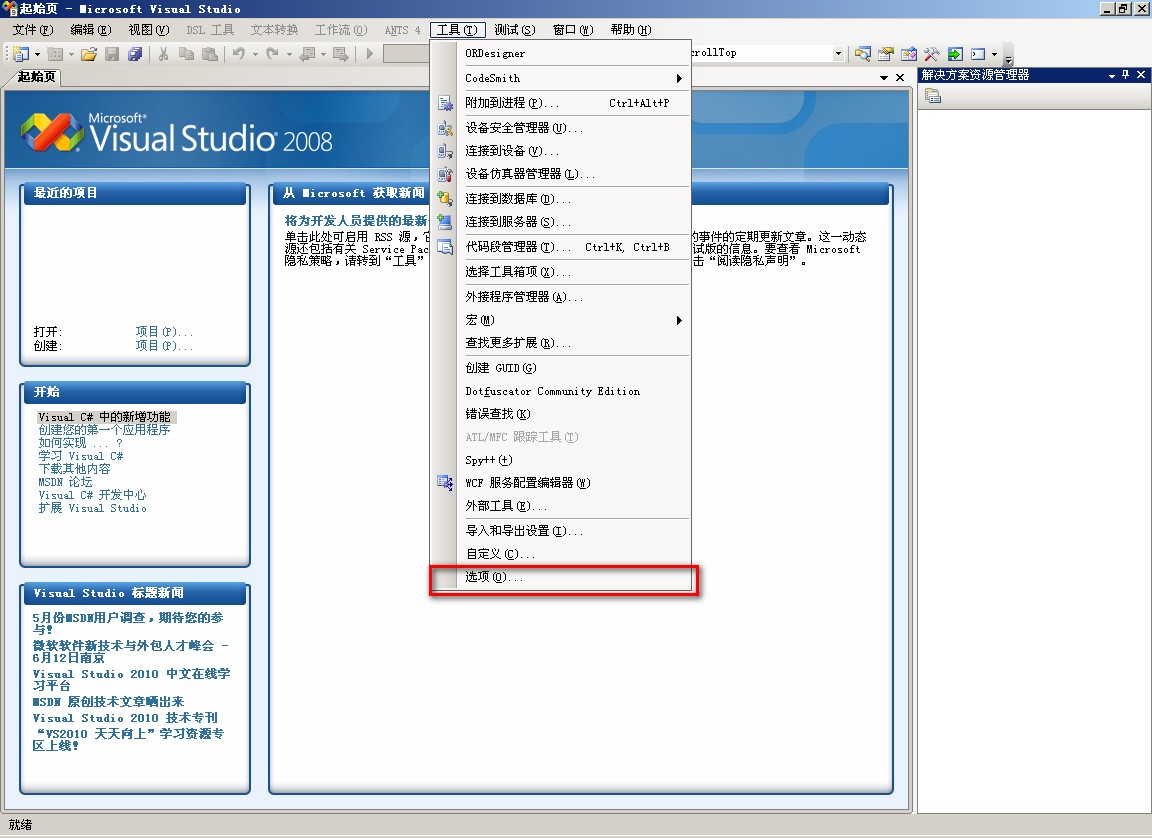
Task: Open the 窗口(W) menu
Action: [x=572, y=30]
